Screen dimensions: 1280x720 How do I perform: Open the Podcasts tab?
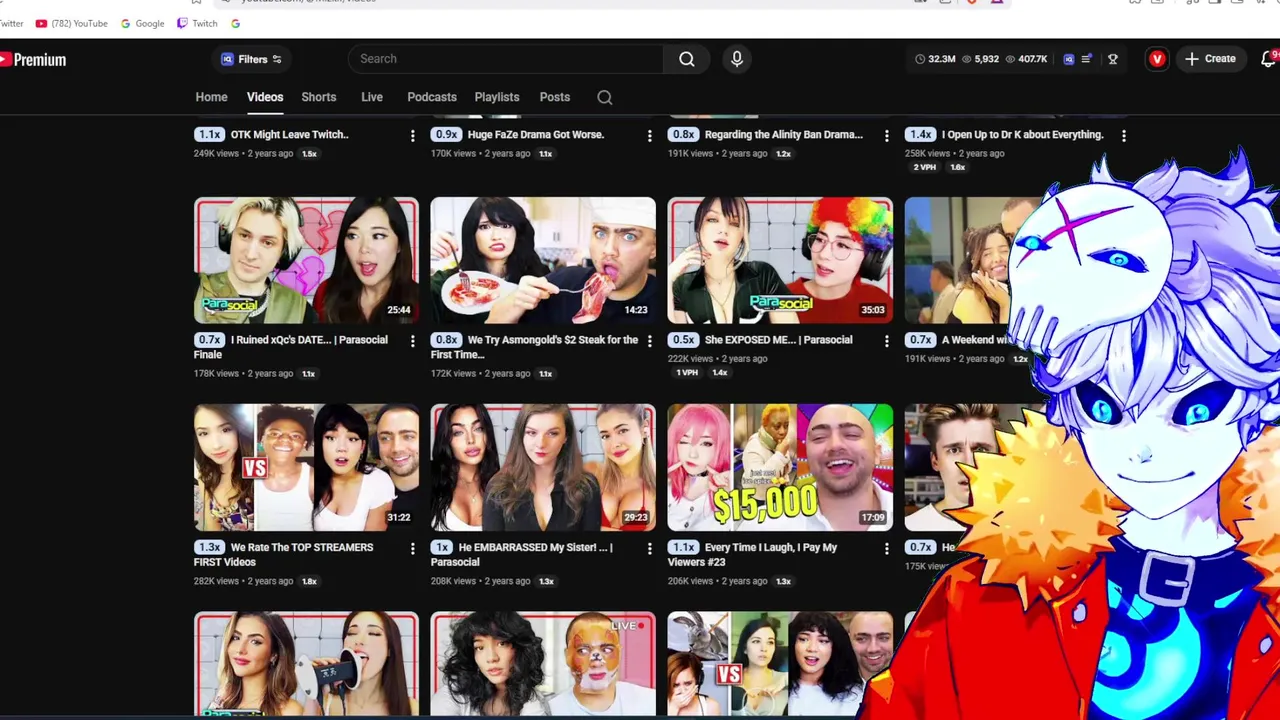432,97
